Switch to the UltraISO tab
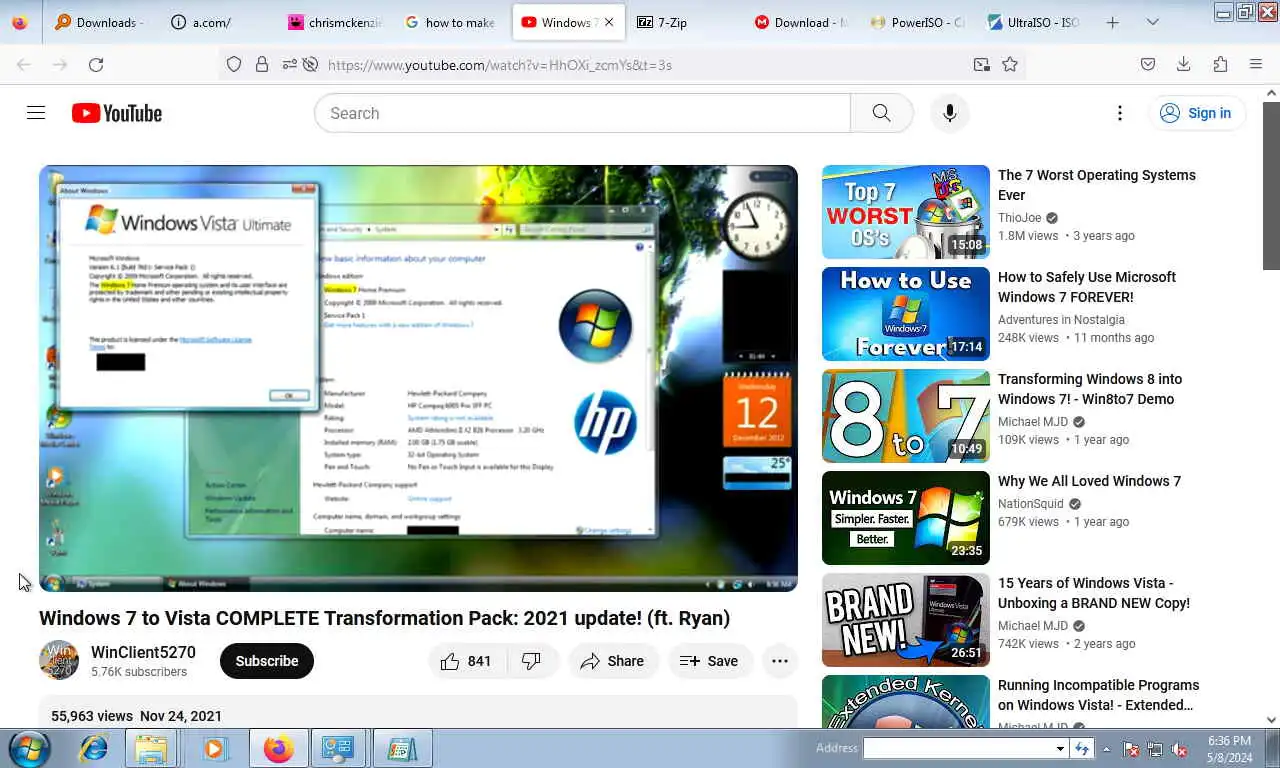 click(1034, 22)
